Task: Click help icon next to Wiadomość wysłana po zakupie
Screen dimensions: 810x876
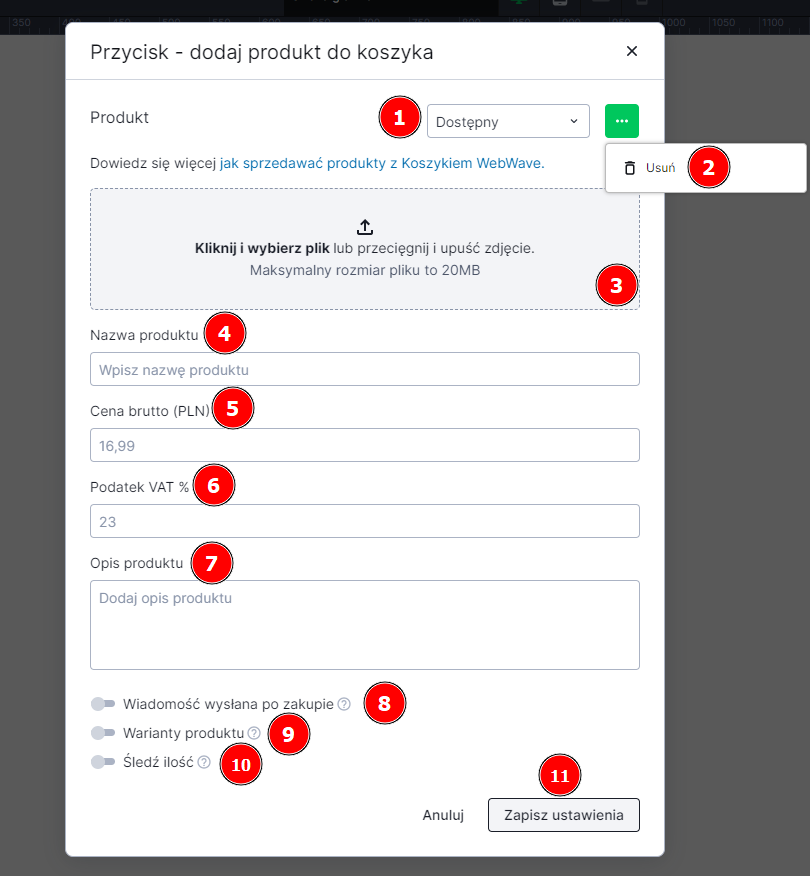Action: pyautogui.click(x=344, y=704)
